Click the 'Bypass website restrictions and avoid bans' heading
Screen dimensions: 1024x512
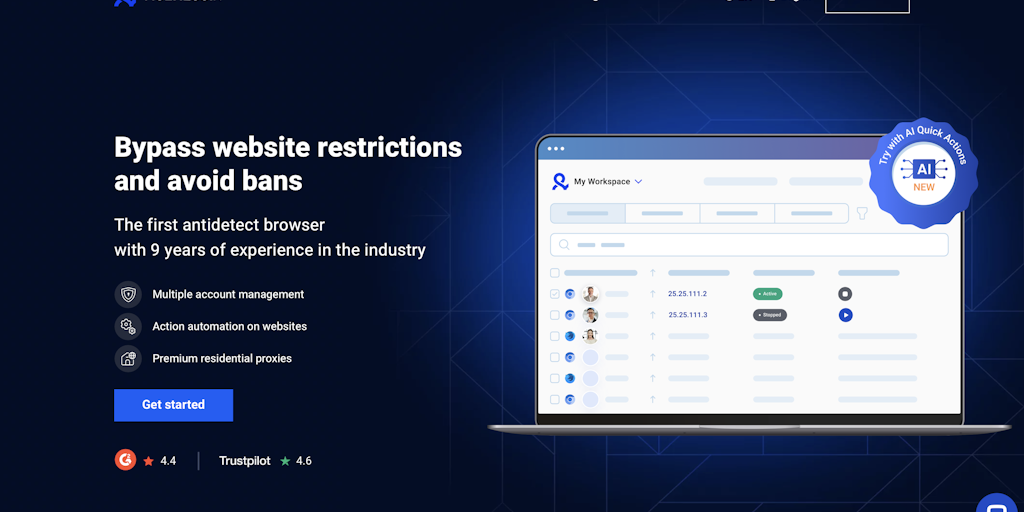288,164
